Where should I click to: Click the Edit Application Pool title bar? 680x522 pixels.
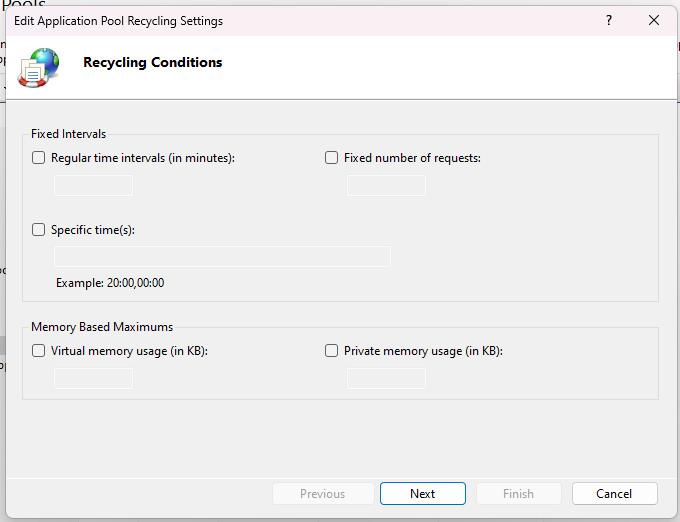click(300, 20)
